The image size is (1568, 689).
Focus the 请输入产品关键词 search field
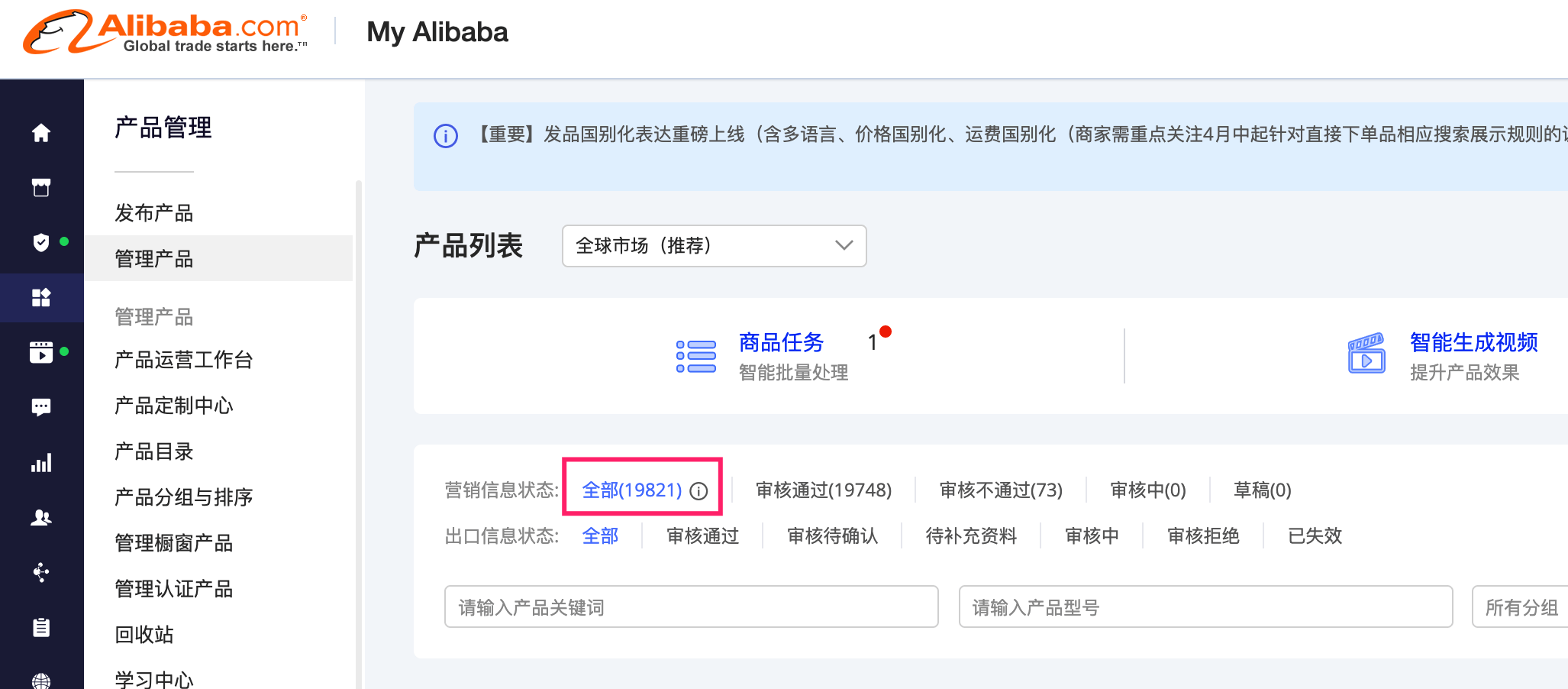tap(691, 607)
